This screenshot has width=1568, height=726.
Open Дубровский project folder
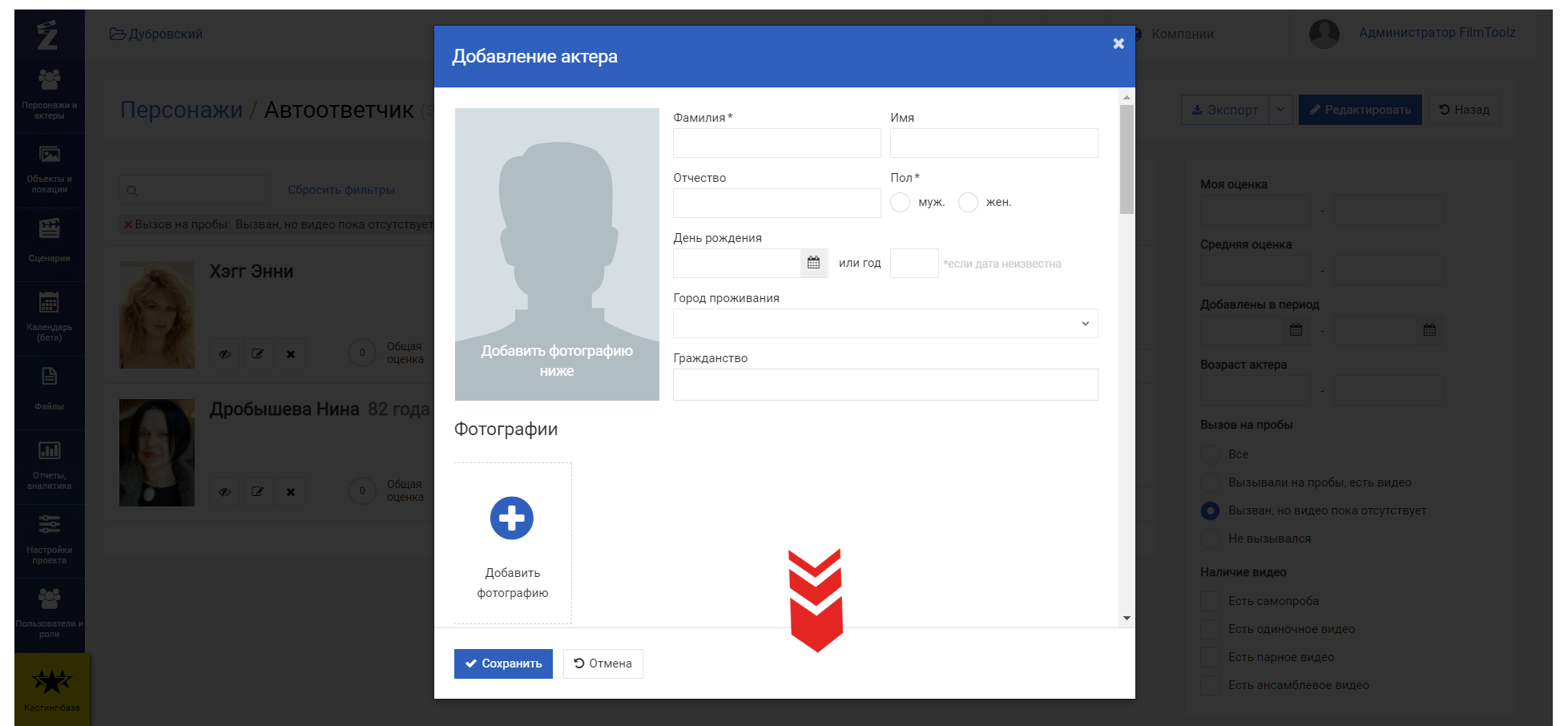[x=156, y=34]
